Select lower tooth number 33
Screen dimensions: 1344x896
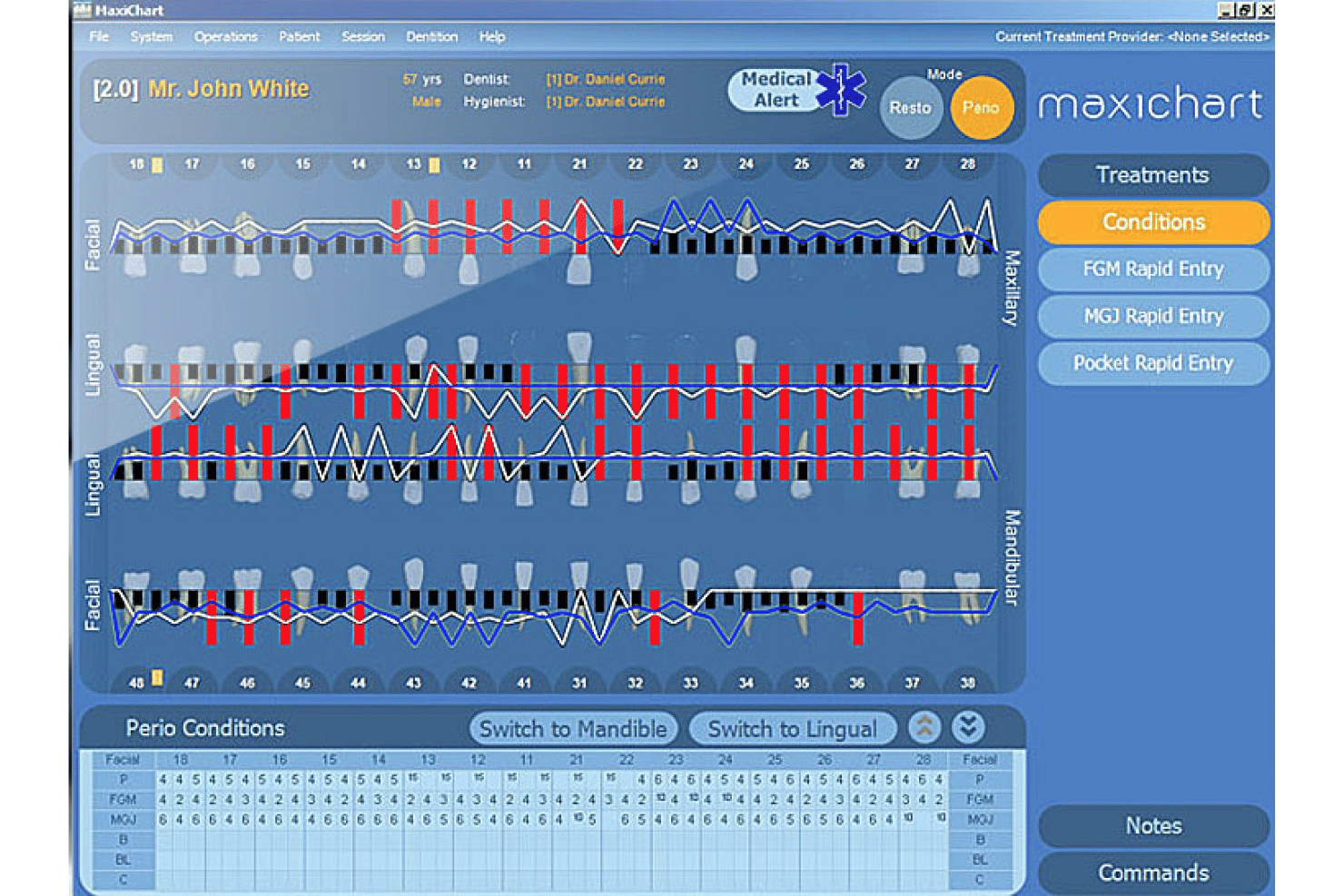pos(690,683)
